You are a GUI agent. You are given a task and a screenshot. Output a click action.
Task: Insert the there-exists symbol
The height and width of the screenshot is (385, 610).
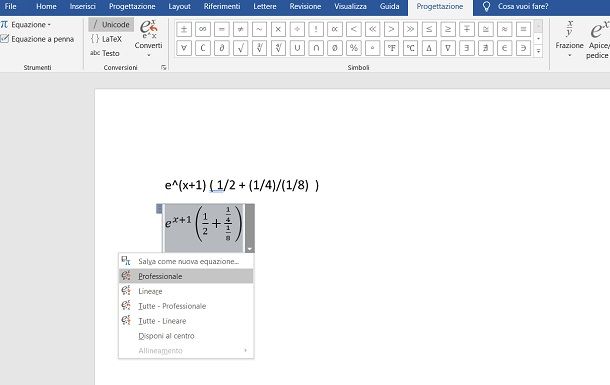click(x=467, y=48)
